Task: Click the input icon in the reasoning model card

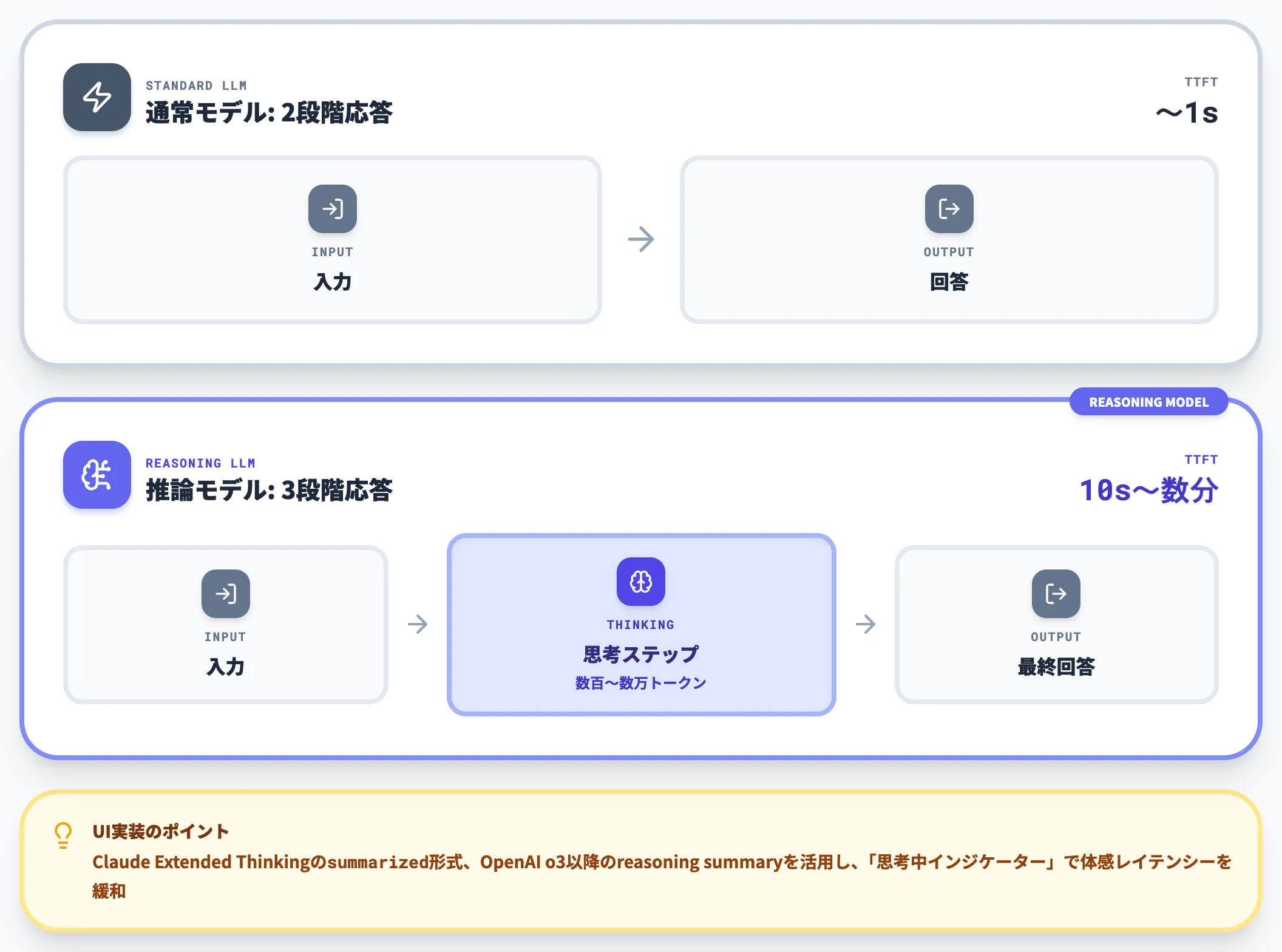Action: click(226, 594)
